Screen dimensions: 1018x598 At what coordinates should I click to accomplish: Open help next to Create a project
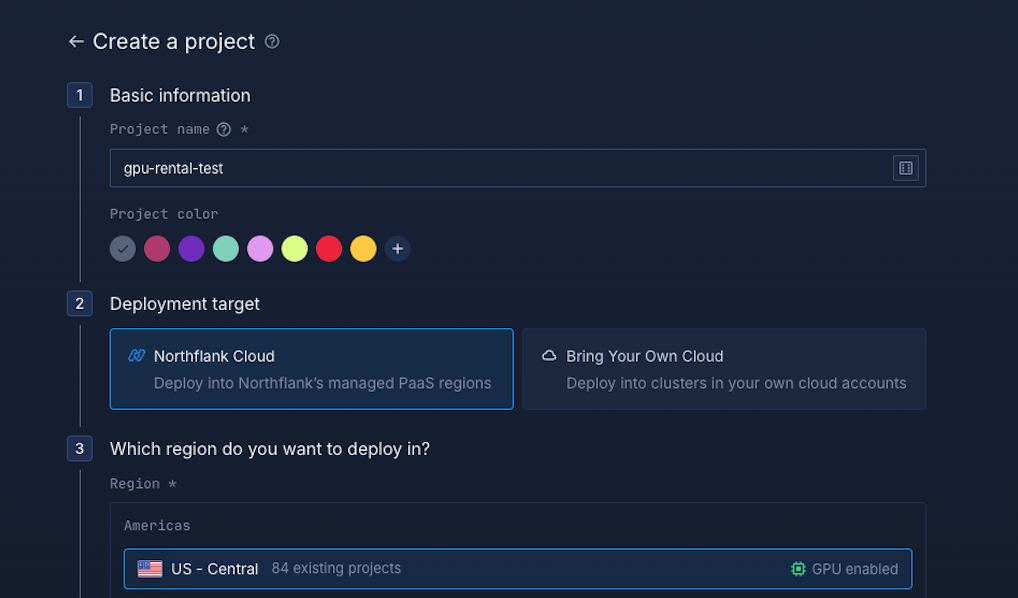point(272,42)
